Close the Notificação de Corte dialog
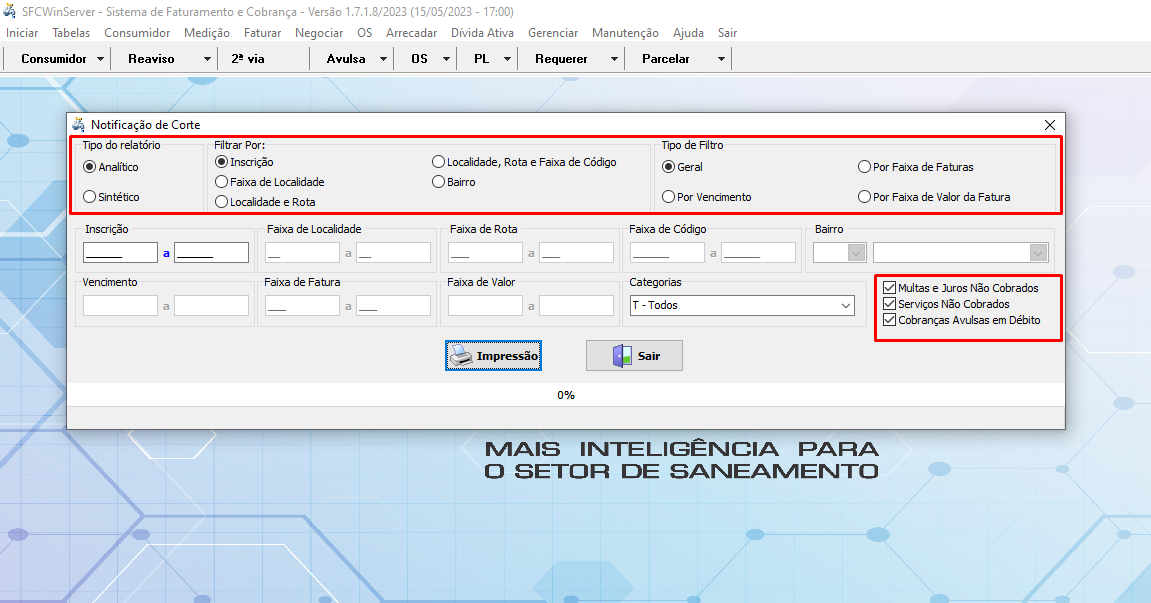This screenshot has height=603, width=1151. tap(1049, 125)
